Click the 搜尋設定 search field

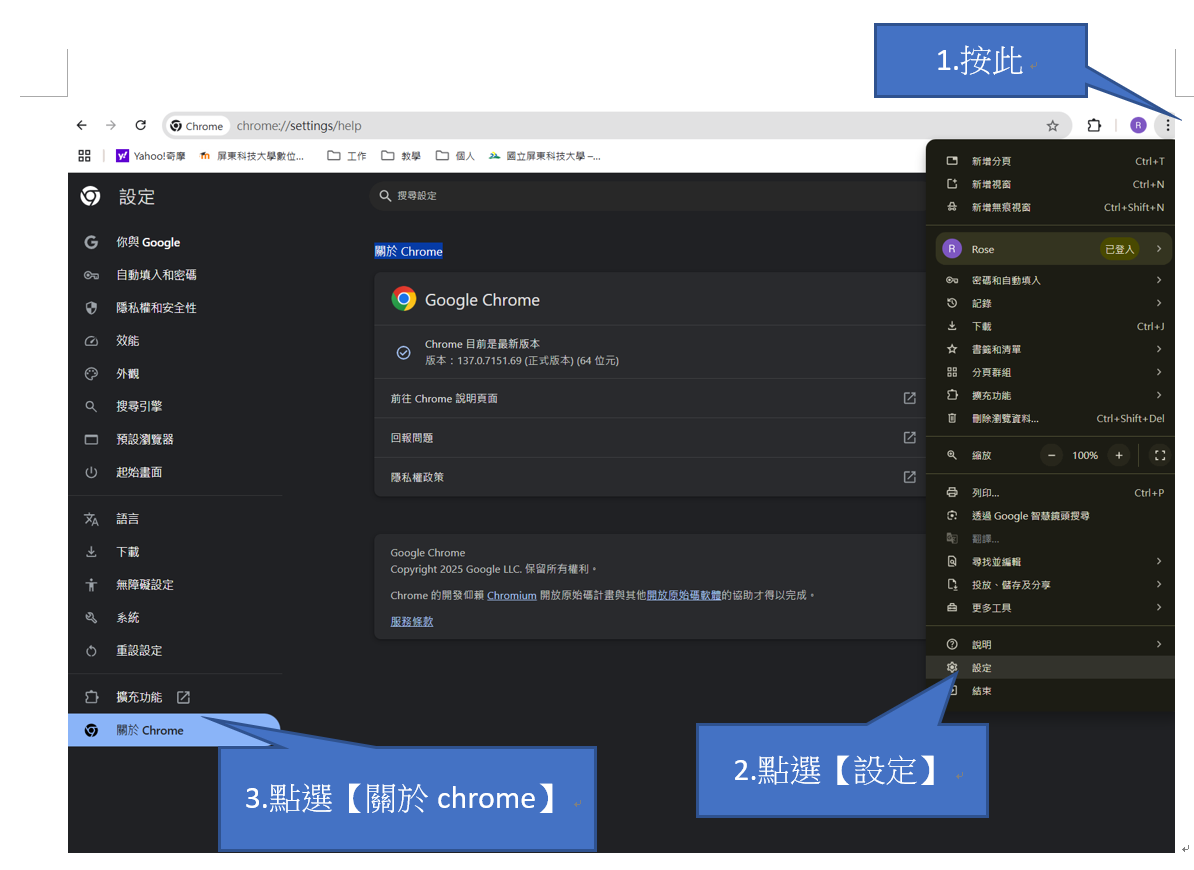[x=647, y=196]
